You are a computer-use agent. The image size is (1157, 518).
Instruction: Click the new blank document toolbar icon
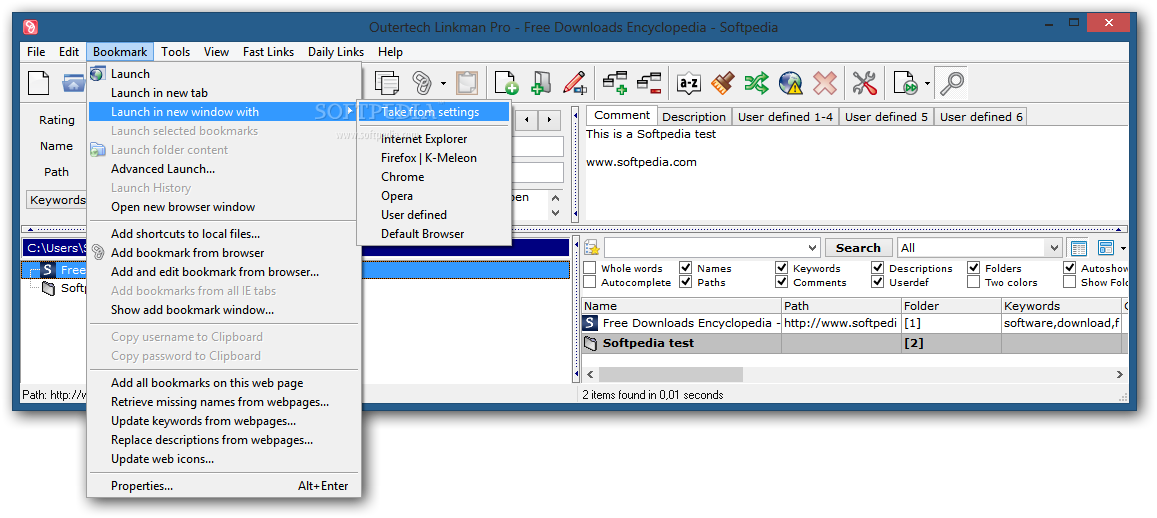(39, 83)
